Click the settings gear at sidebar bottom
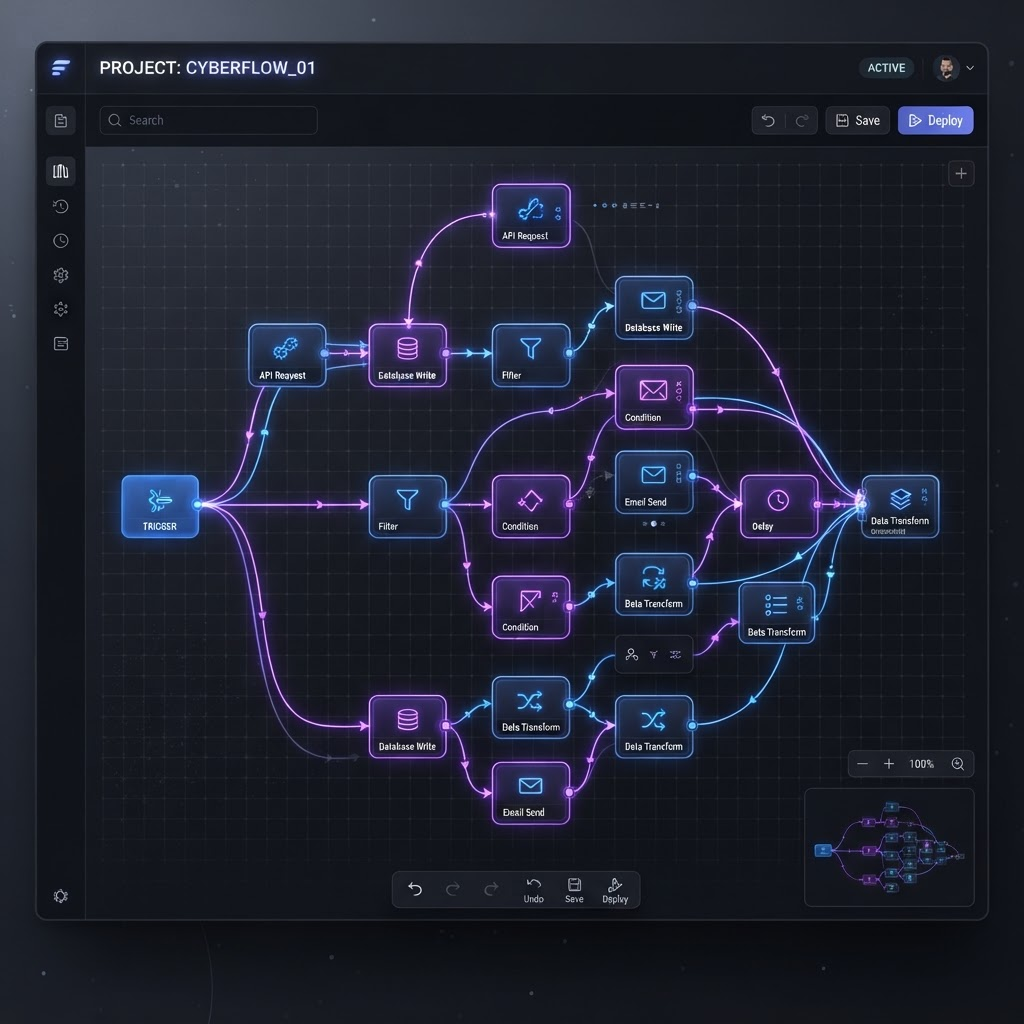Viewport: 1024px width, 1024px height. 61,896
